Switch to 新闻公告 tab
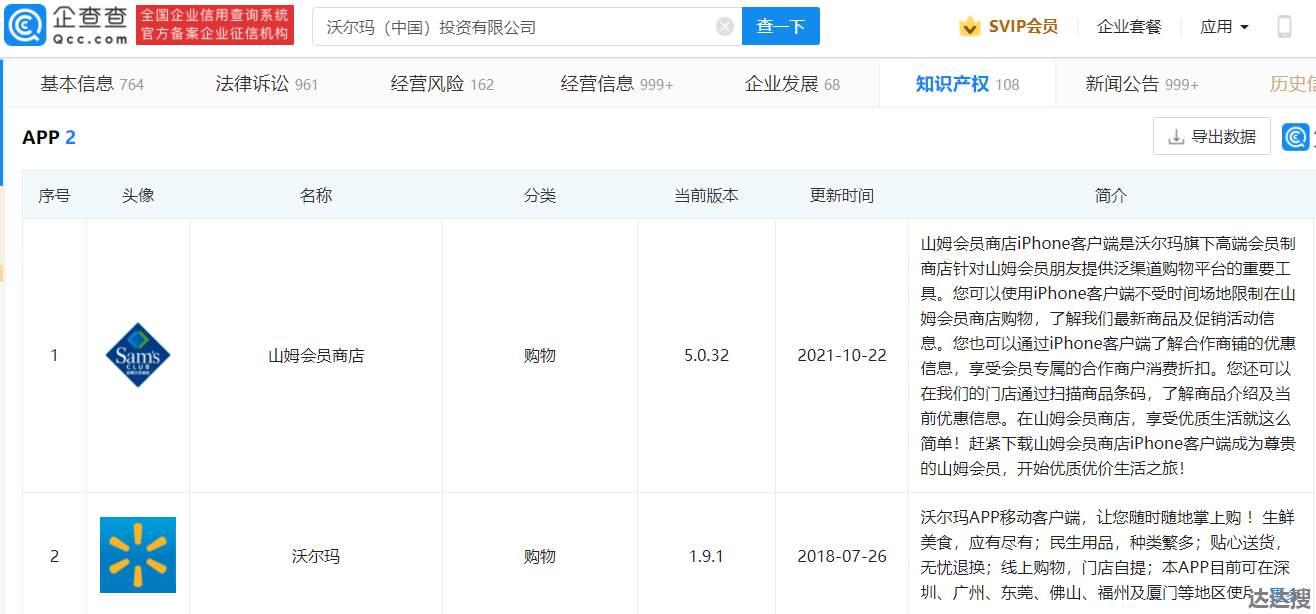 [x=1142, y=84]
